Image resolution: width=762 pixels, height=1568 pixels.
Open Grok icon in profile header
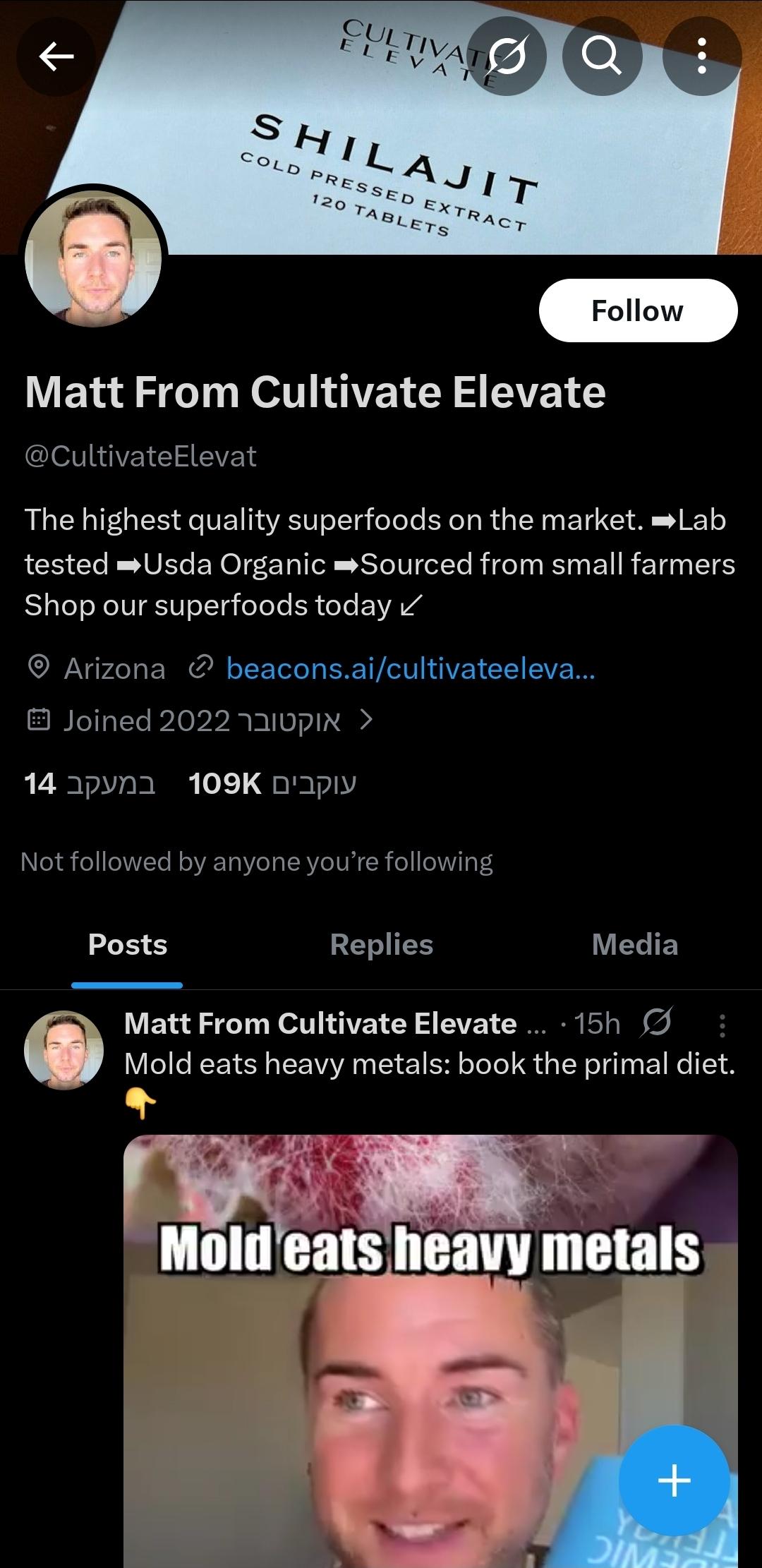pyautogui.click(x=507, y=56)
